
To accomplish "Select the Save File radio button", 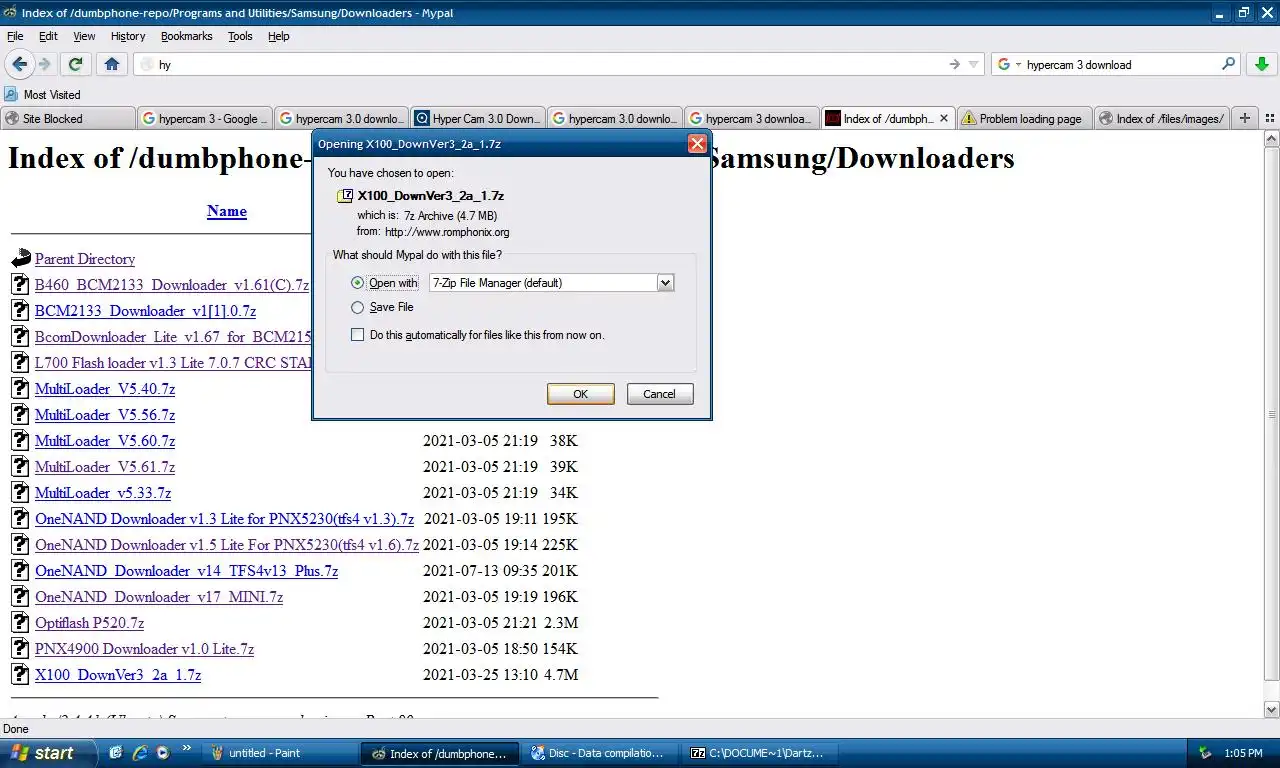I will pyautogui.click(x=358, y=307).
